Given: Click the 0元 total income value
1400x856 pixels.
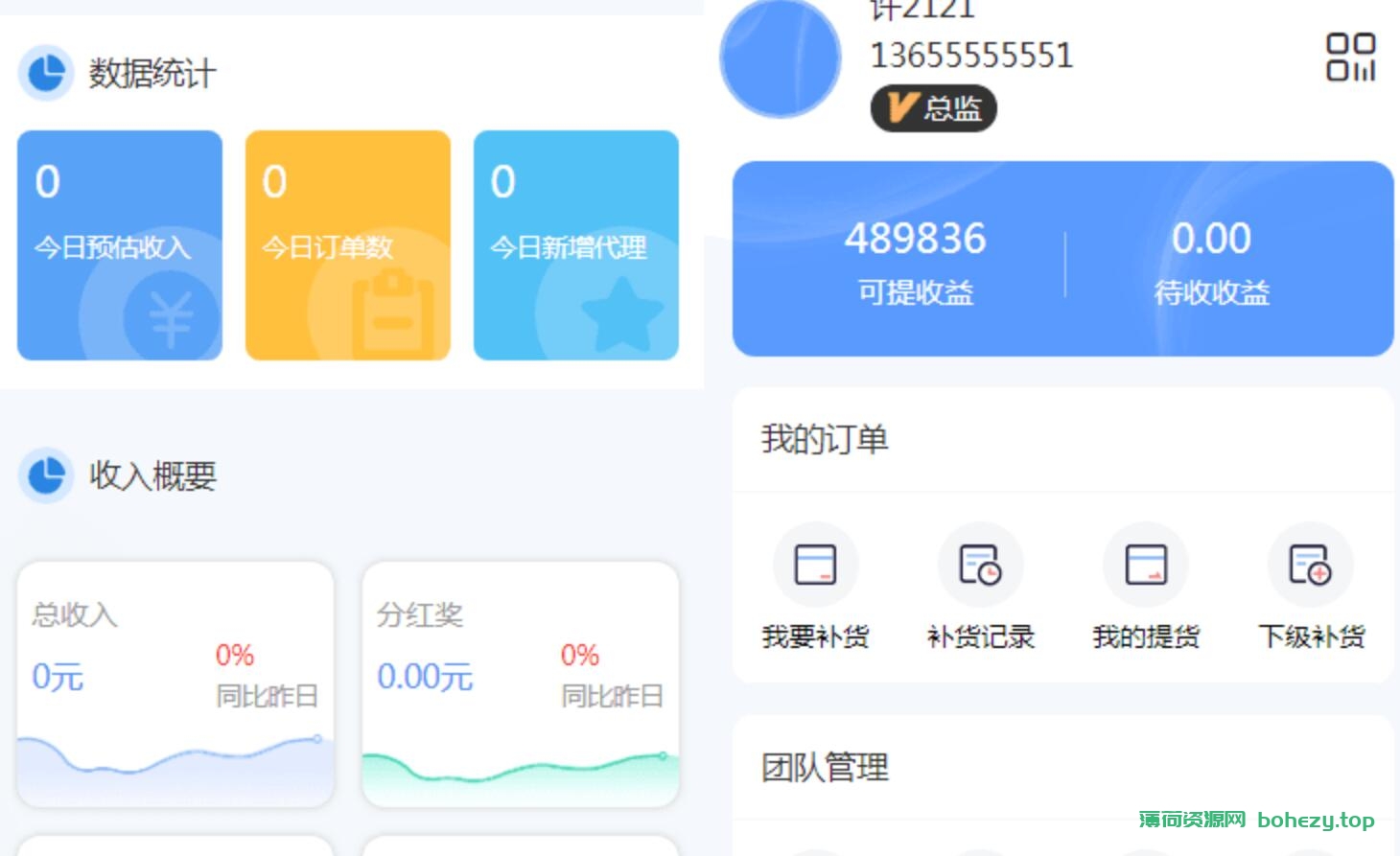Looking at the screenshot, I should [x=58, y=677].
